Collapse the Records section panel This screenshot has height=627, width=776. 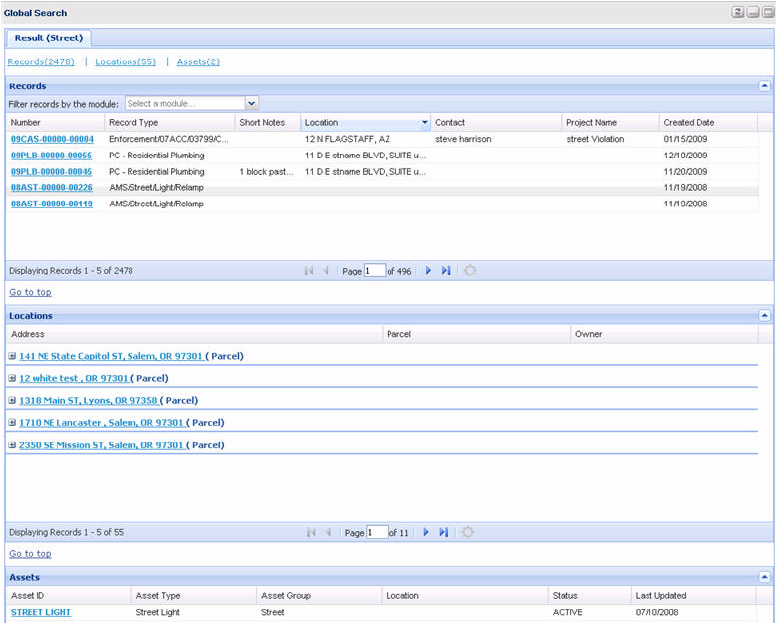click(764, 86)
